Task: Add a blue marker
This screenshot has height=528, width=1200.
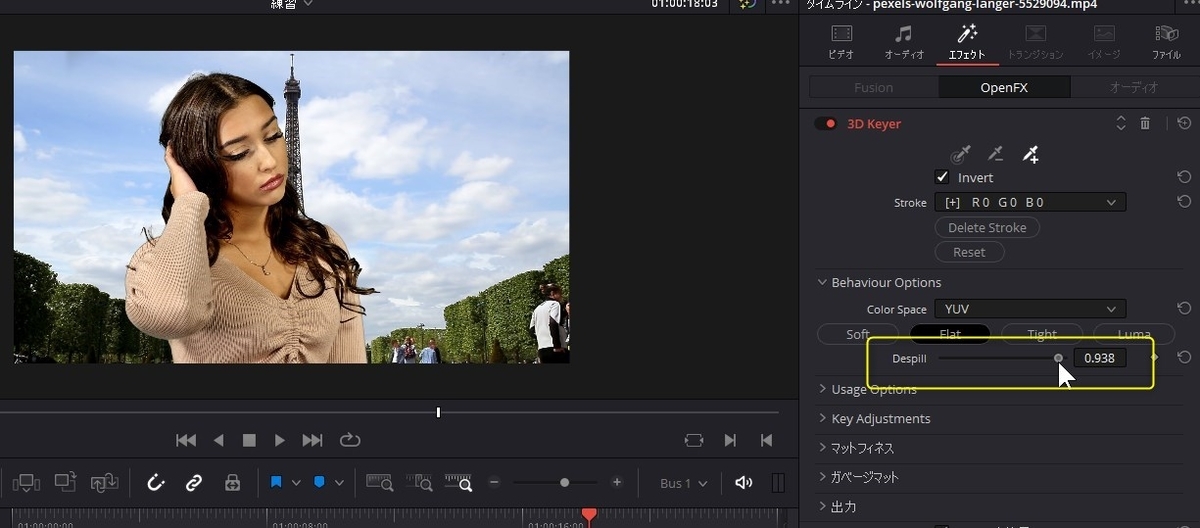Action: (x=319, y=483)
